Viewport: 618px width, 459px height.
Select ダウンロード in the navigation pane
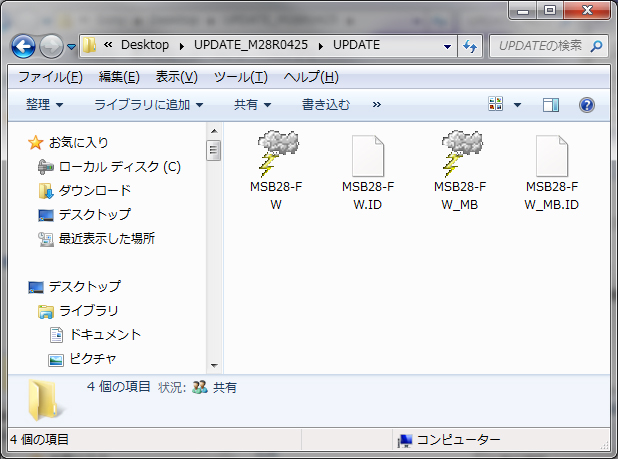pyautogui.click(x=94, y=190)
